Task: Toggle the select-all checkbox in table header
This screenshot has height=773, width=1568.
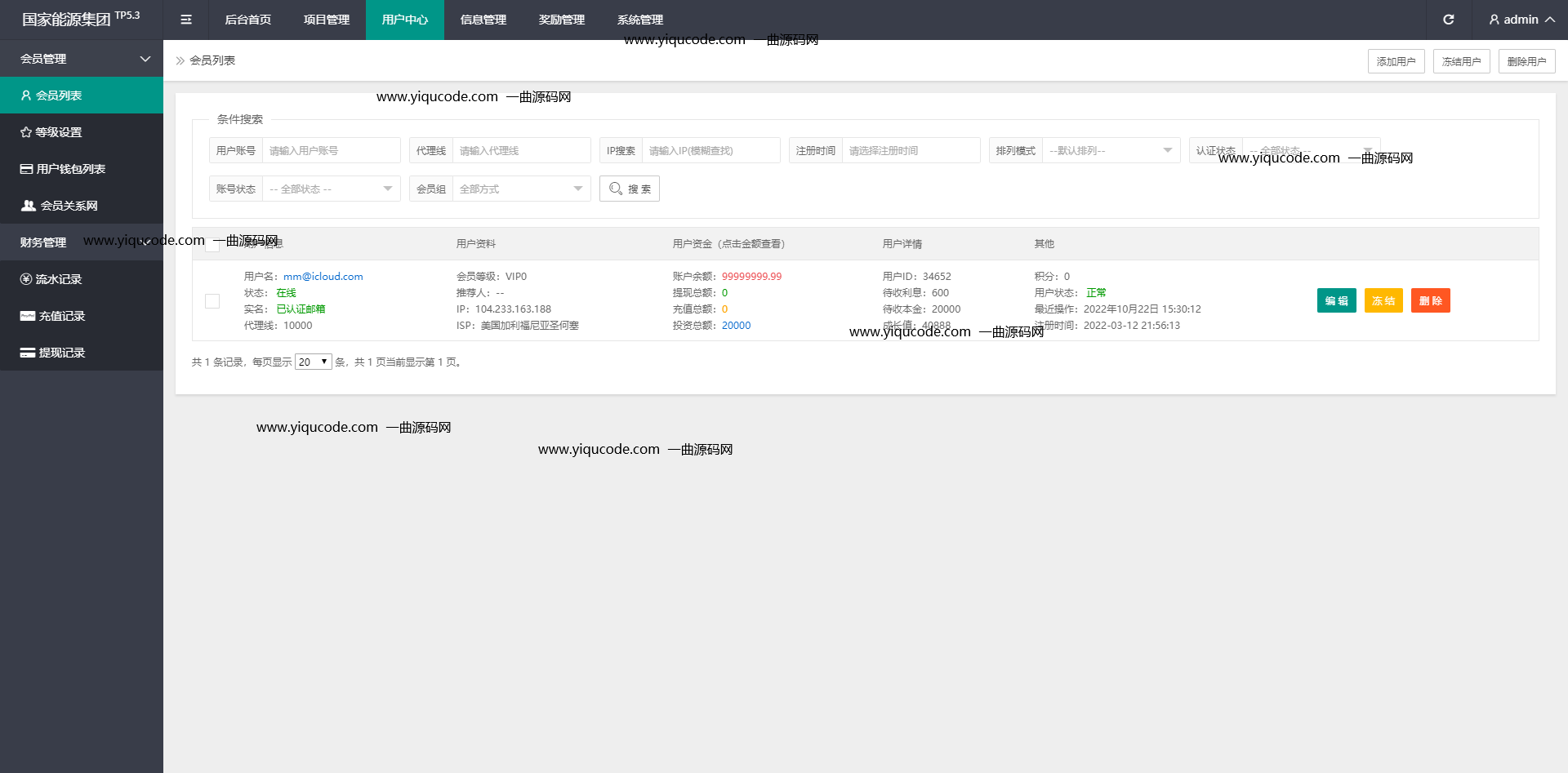Action: pyautogui.click(x=212, y=244)
